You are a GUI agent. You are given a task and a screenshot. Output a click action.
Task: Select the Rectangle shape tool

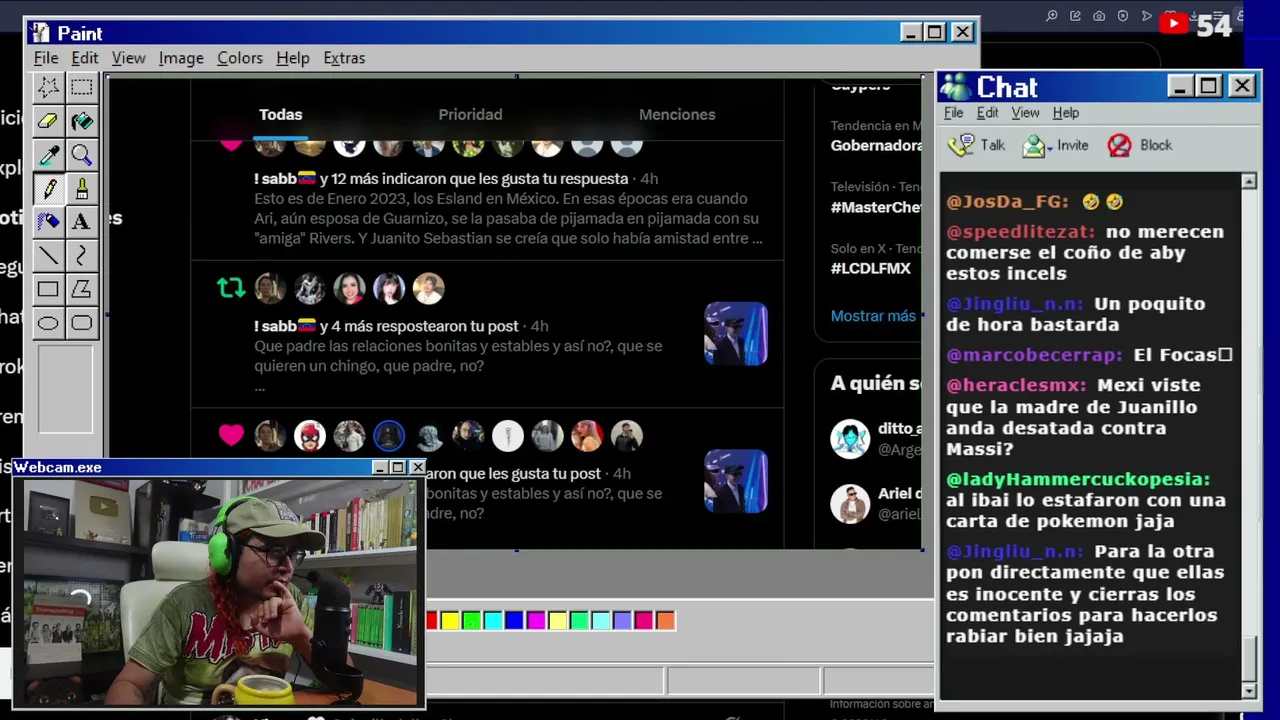pos(48,289)
